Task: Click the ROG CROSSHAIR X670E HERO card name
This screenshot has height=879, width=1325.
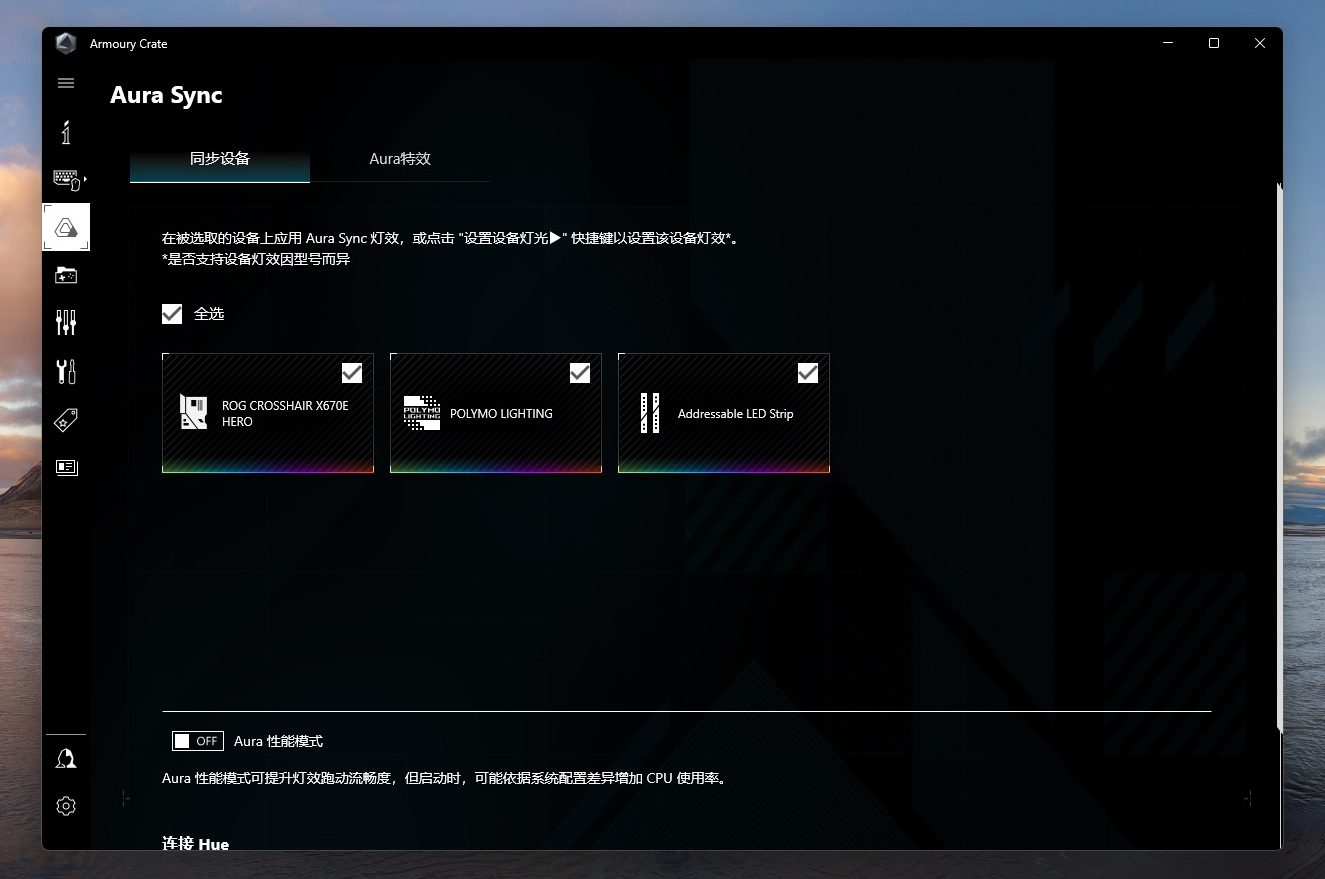Action: pos(285,414)
